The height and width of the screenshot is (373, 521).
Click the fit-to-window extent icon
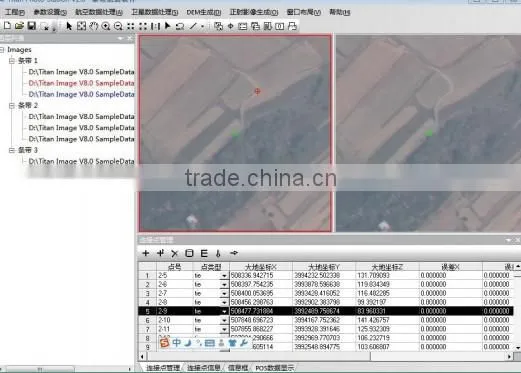81,26
